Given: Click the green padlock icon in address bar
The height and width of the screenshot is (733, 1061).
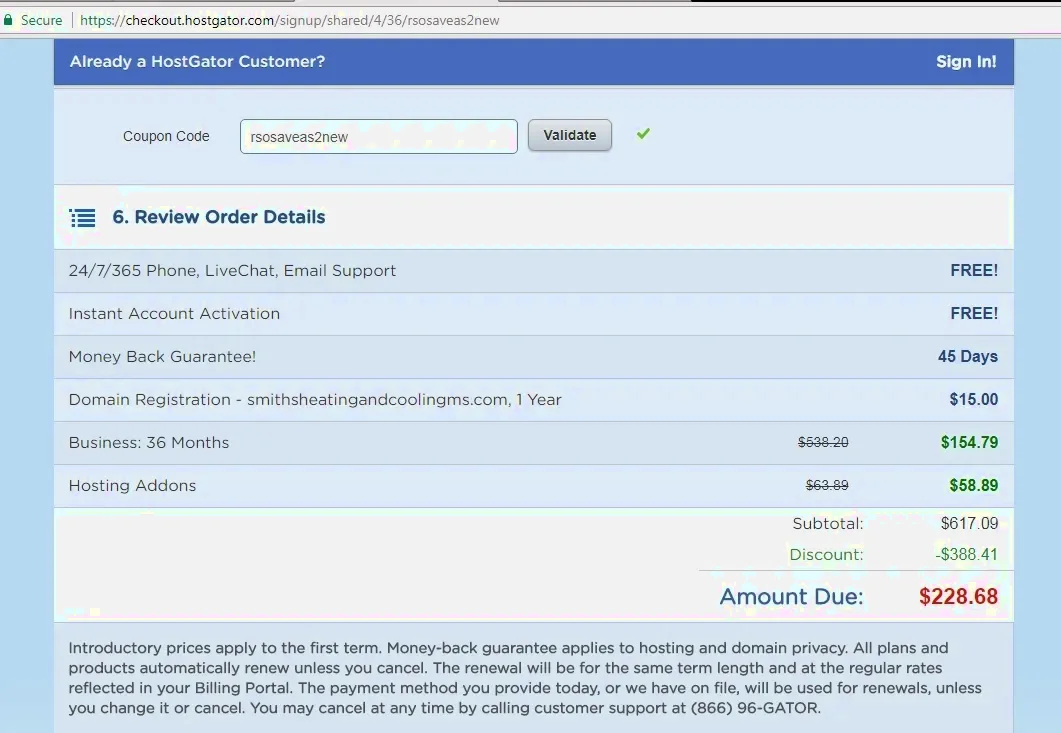Looking at the screenshot, I should (9, 20).
